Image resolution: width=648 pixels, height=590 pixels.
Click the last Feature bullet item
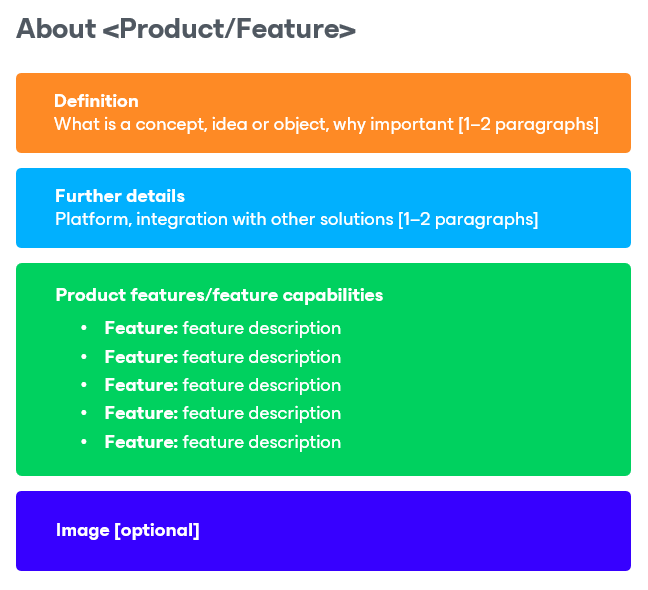pos(223,442)
